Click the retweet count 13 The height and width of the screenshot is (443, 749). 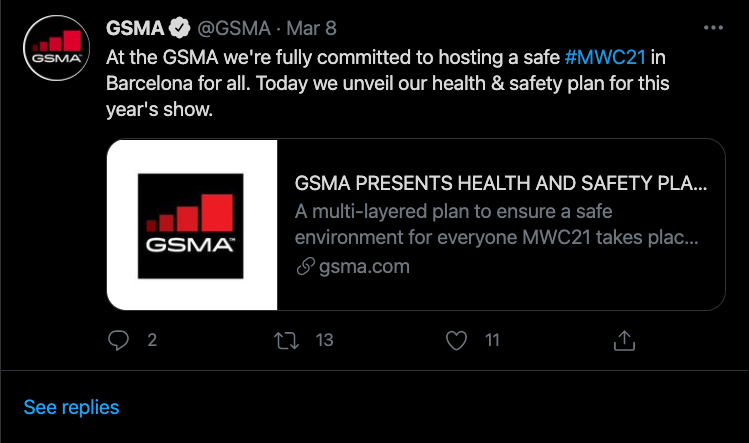click(x=324, y=340)
